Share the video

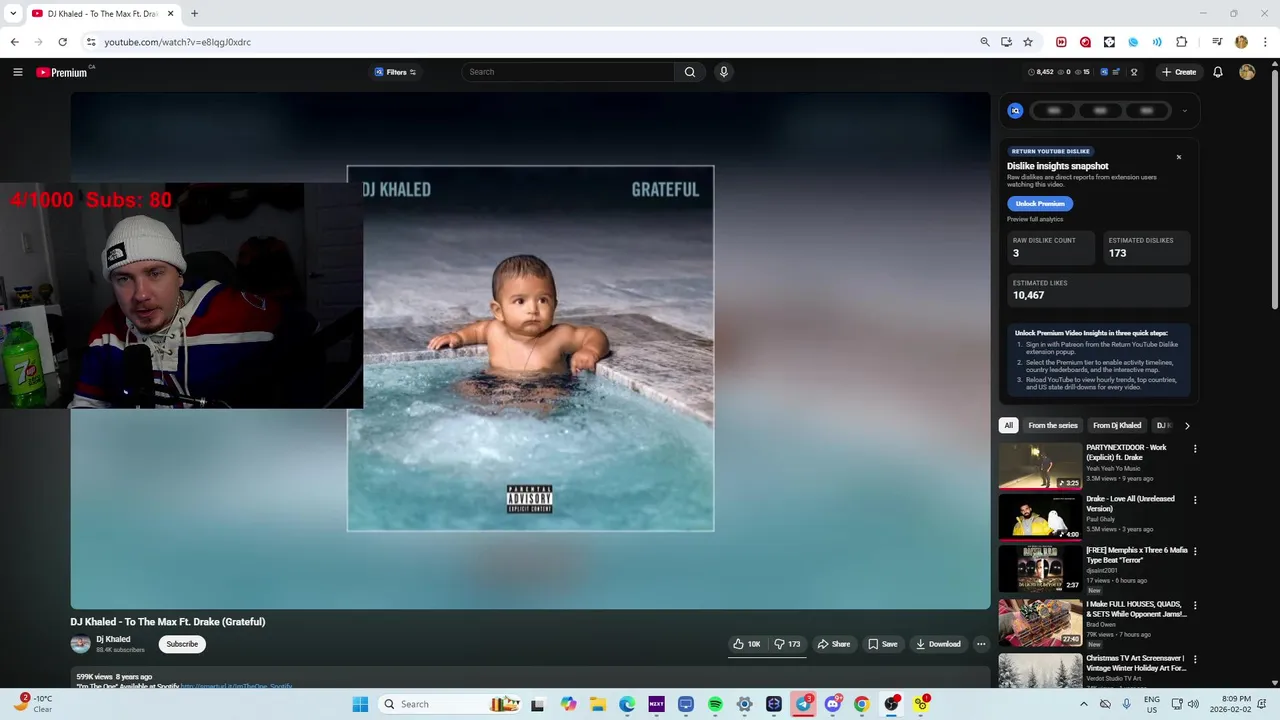tap(833, 644)
